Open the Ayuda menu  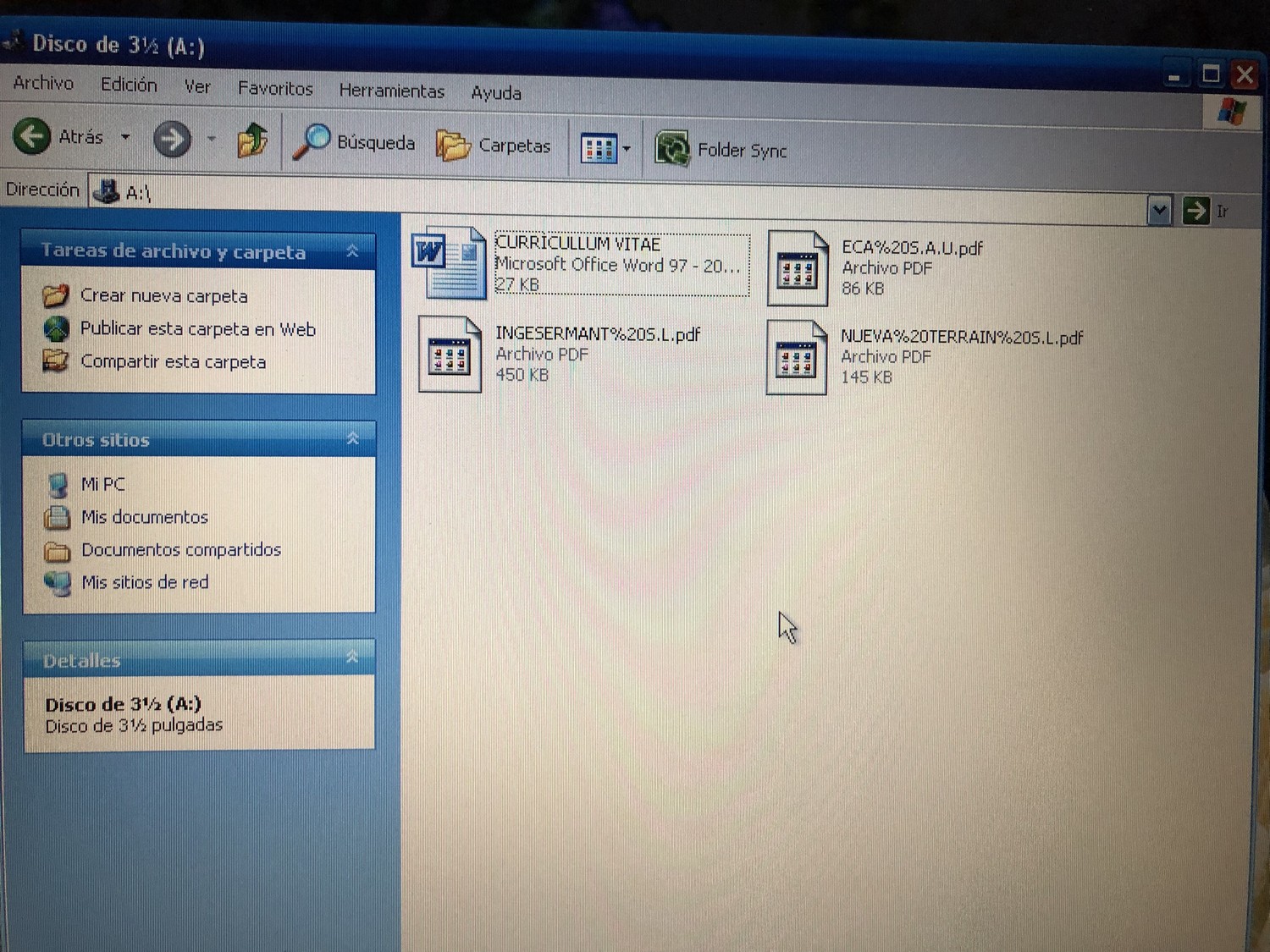point(496,92)
